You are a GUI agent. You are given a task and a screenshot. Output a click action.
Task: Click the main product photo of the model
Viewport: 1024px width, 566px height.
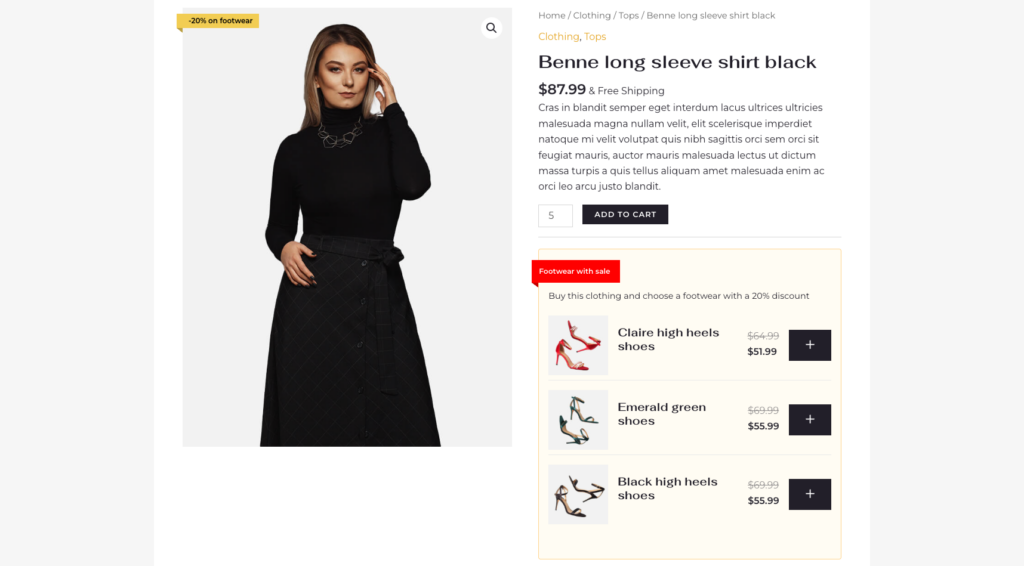[x=347, y=240]
